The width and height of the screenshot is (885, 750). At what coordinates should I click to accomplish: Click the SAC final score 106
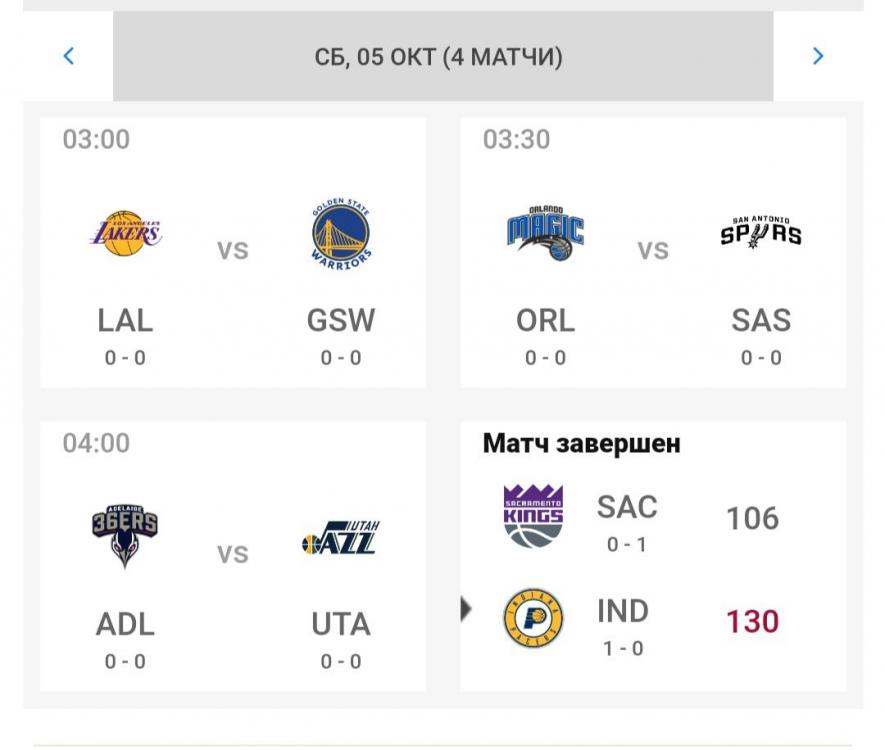point(752,518)
